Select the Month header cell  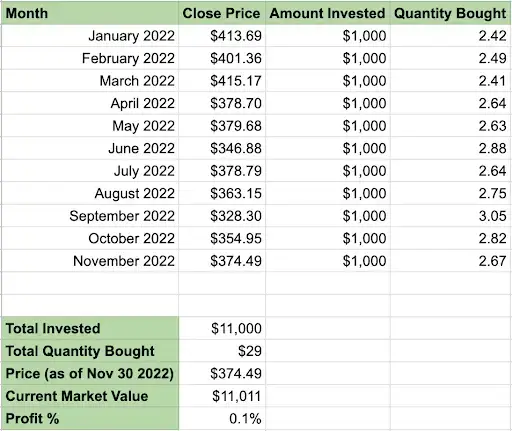coord(90,13)
